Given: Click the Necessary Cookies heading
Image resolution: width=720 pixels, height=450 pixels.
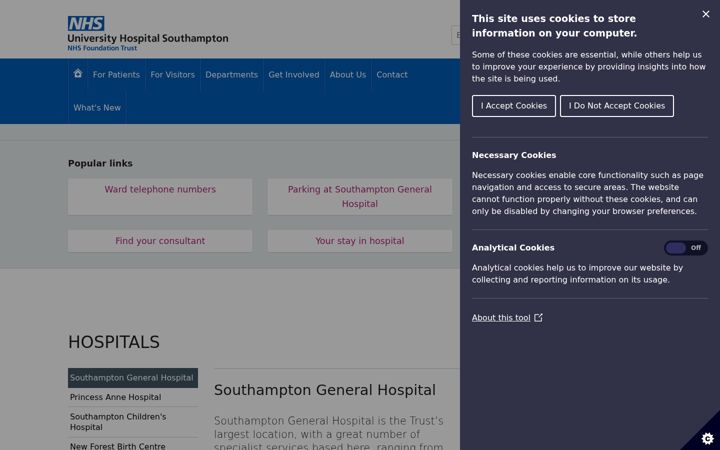Looking at the screenshot, I should pyautogui.click(x=514, y=155).
